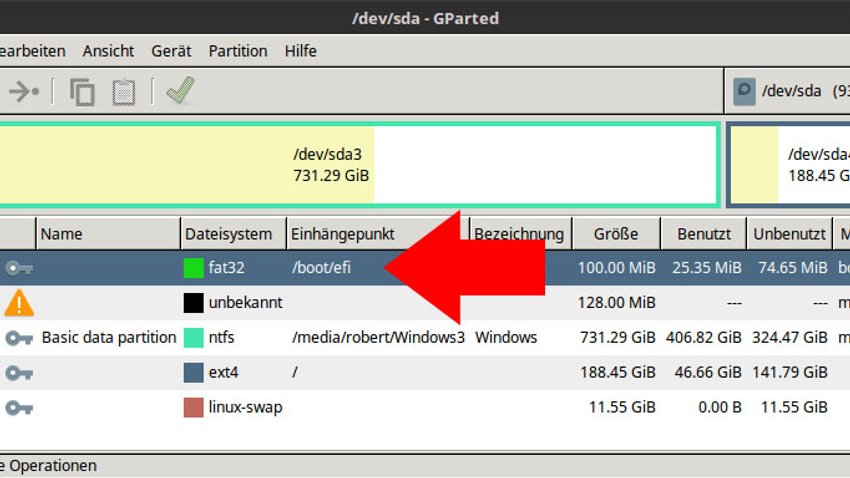Click the Paste partition toolbar icon
The image size is (850, 478).
click(x=124, y=92)
